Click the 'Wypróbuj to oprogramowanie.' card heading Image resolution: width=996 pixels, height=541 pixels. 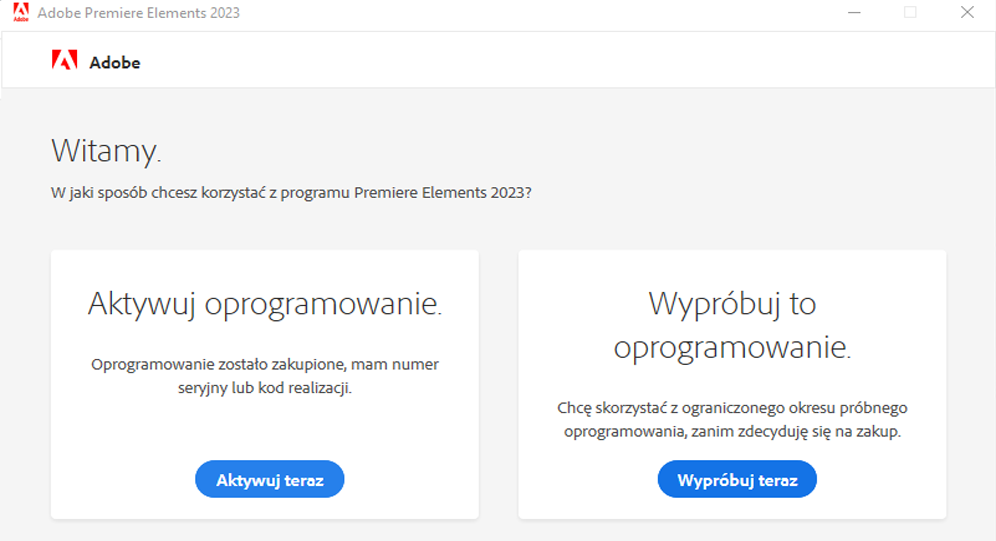click(x=732, y=325)
